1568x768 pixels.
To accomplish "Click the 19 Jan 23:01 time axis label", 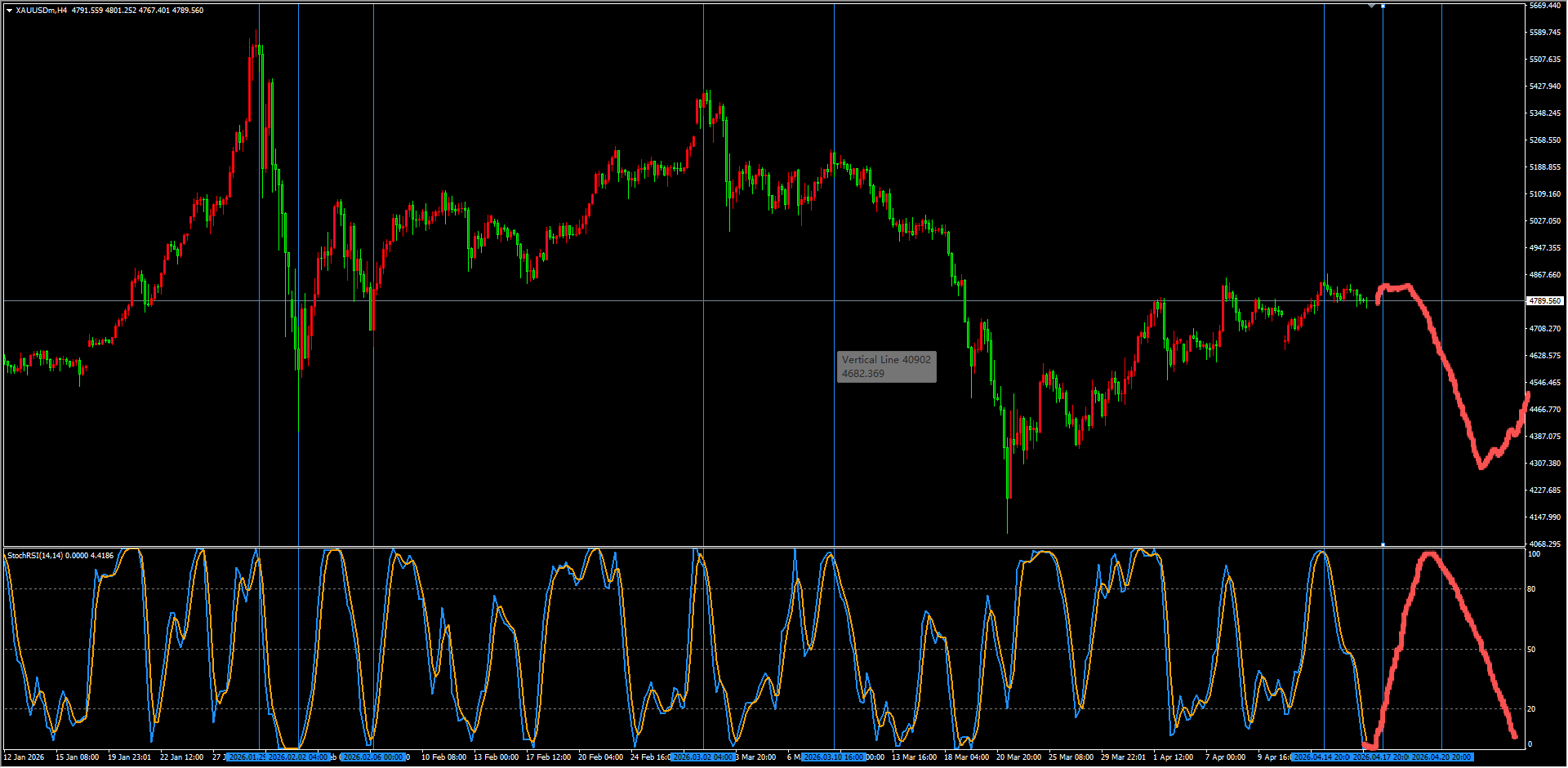I will pos(130,757).
